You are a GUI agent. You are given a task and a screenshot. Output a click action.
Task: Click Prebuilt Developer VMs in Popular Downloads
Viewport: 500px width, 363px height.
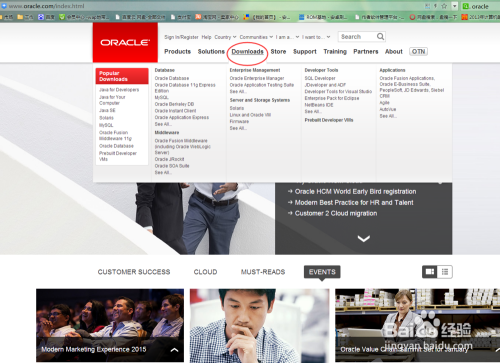(118, 156)
